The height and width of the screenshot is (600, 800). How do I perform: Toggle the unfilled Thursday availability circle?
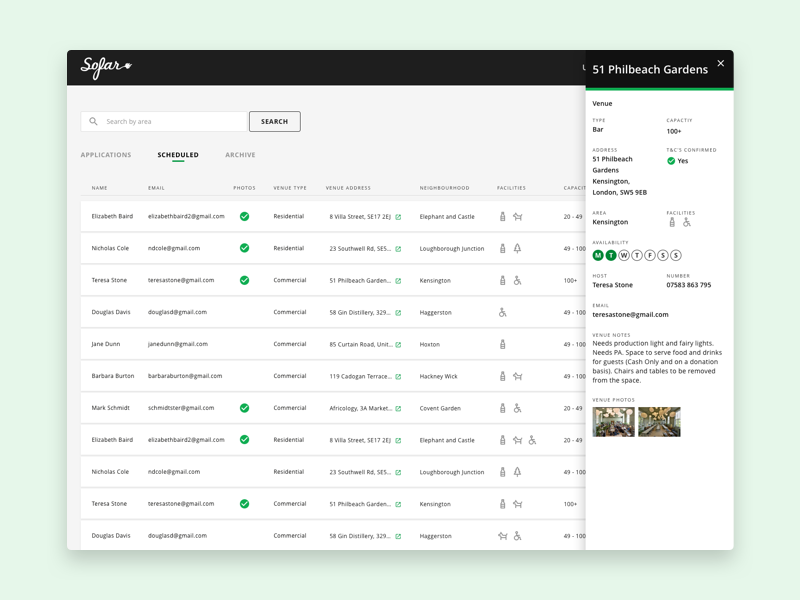pos(637,255)
